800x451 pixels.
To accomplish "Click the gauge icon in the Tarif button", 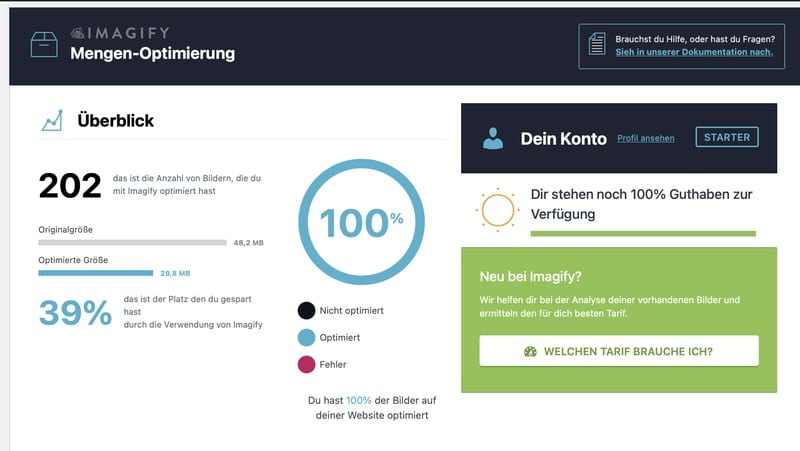I will pyautogui.click(x=530, y=352).
